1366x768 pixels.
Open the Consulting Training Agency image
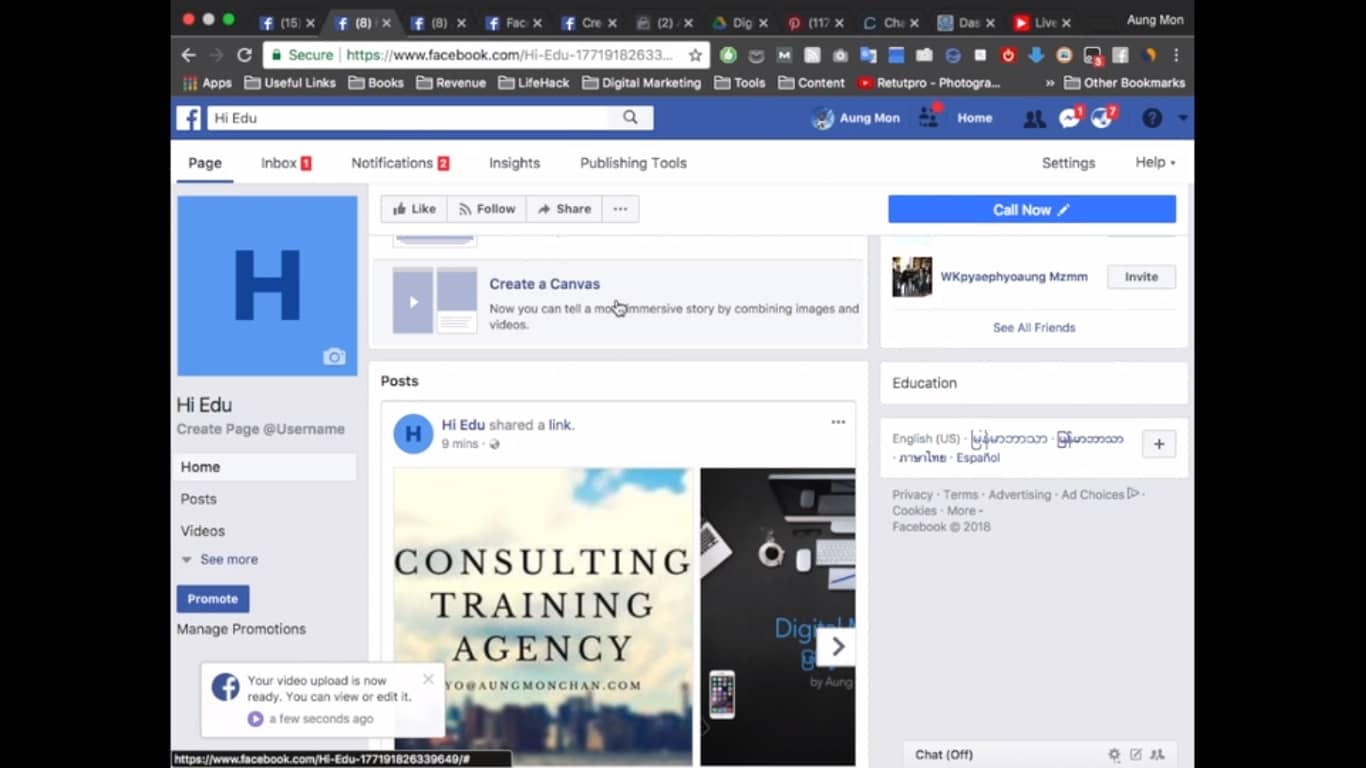[x=543, y=617]
